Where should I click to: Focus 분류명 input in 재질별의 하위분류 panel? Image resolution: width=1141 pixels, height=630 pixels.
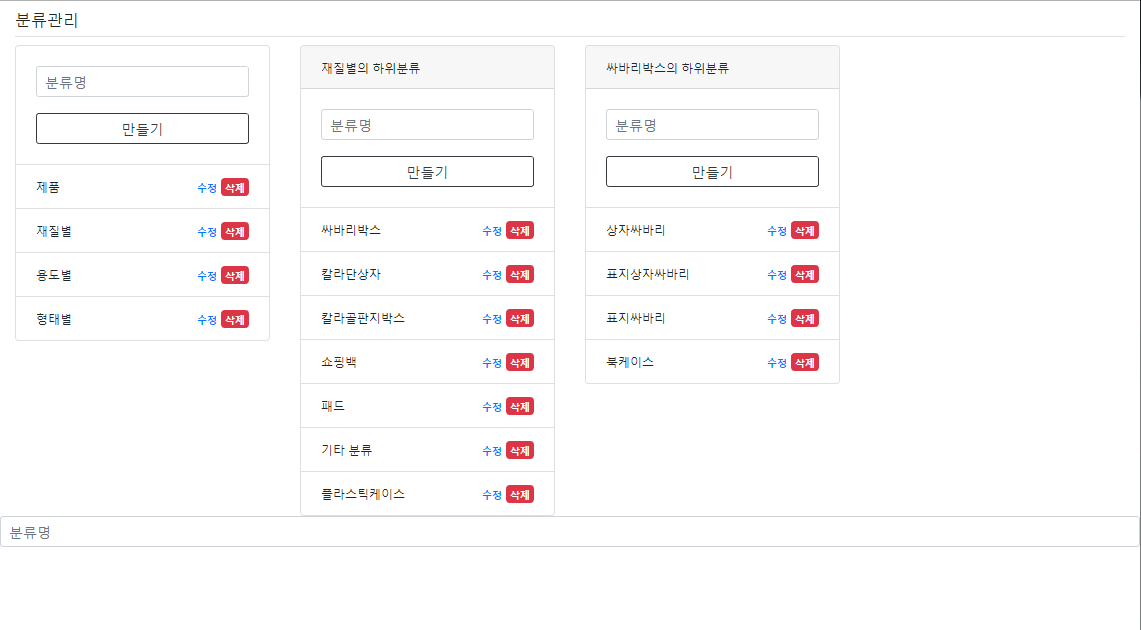pos(427,125)
